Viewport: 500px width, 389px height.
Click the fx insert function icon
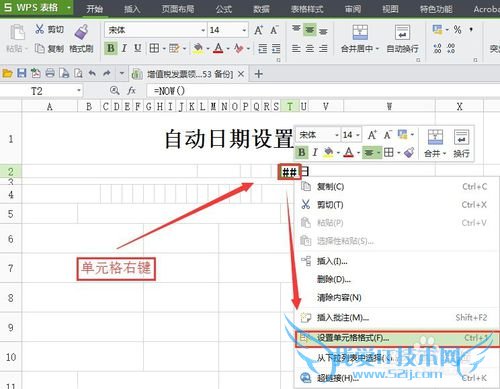point(132,91)
